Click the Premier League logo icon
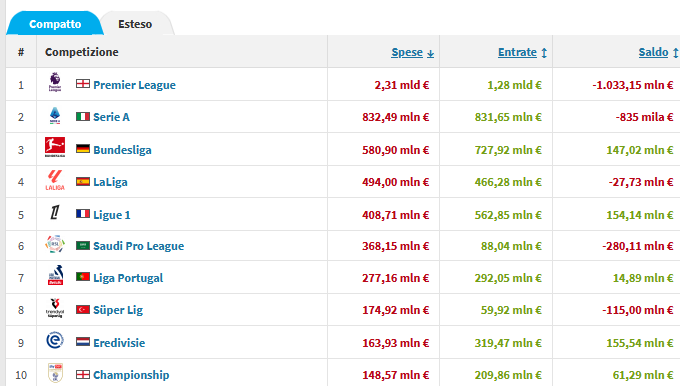Image resolution: width=680 pixels, height=386 pixels. tap(55, 82)
